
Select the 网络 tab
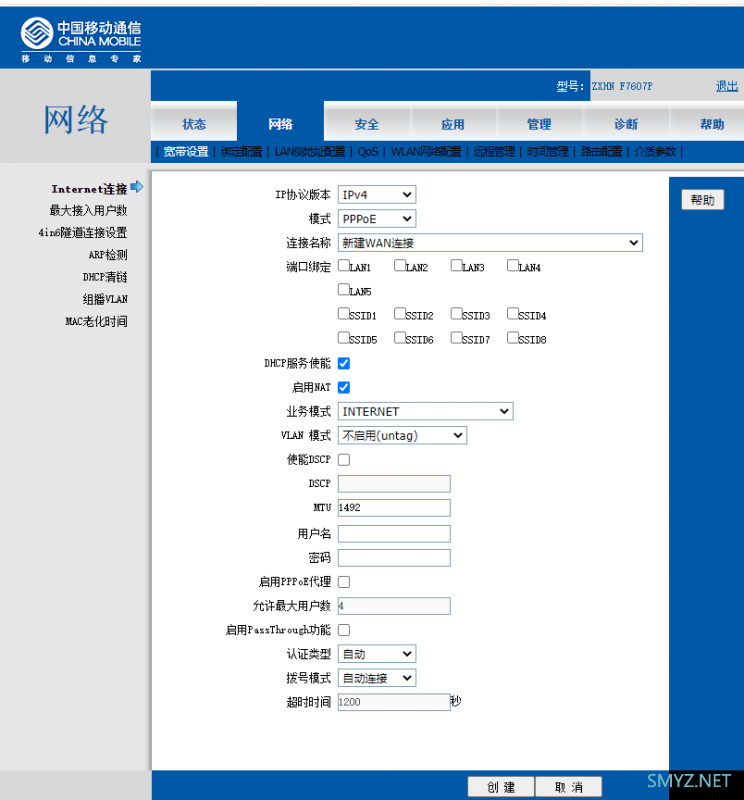pos(280,123)
